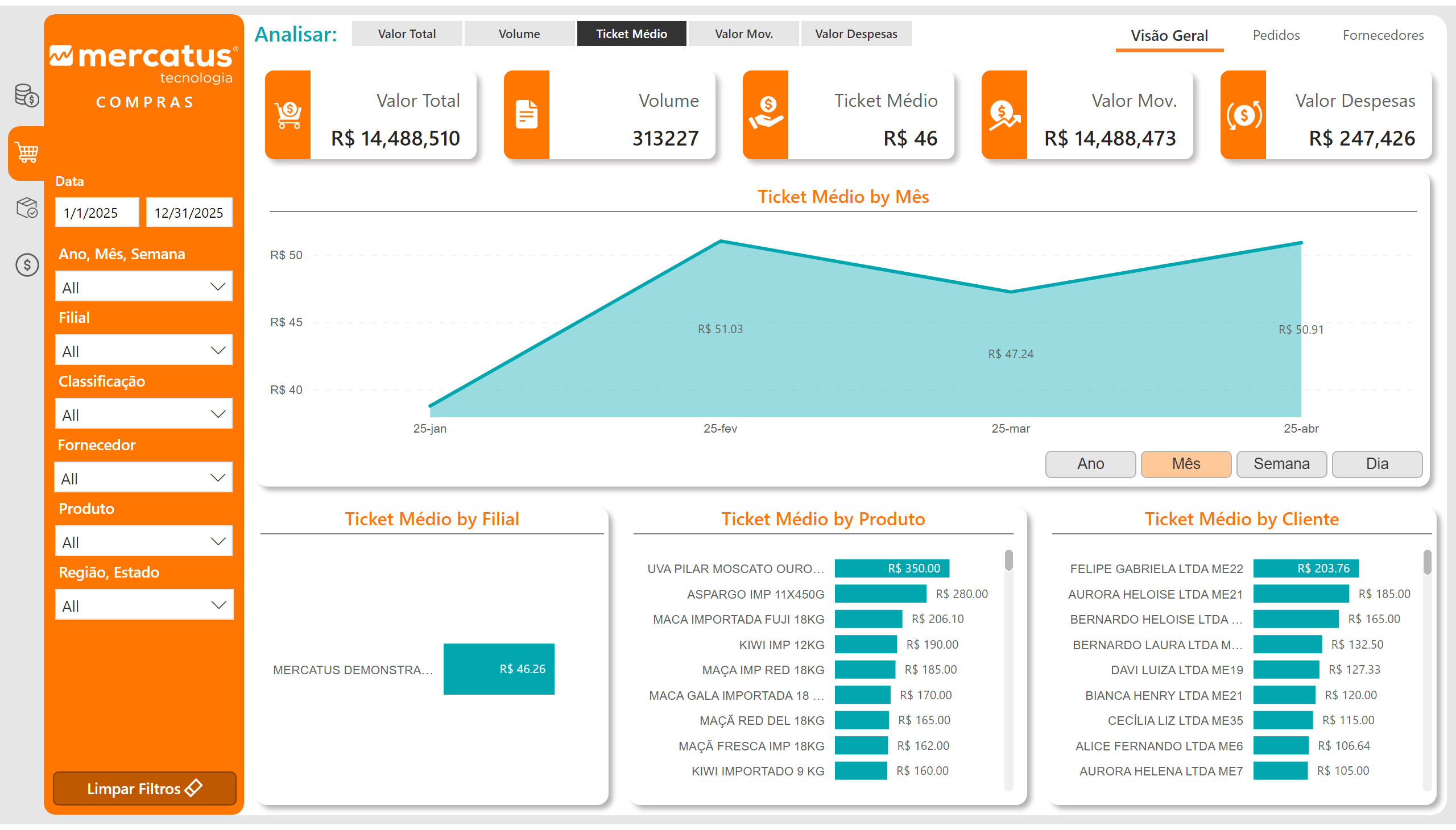Screen dimensions: 1456x830
Task: Toggle chart granularity to Ano
Action: (1090, 464)
